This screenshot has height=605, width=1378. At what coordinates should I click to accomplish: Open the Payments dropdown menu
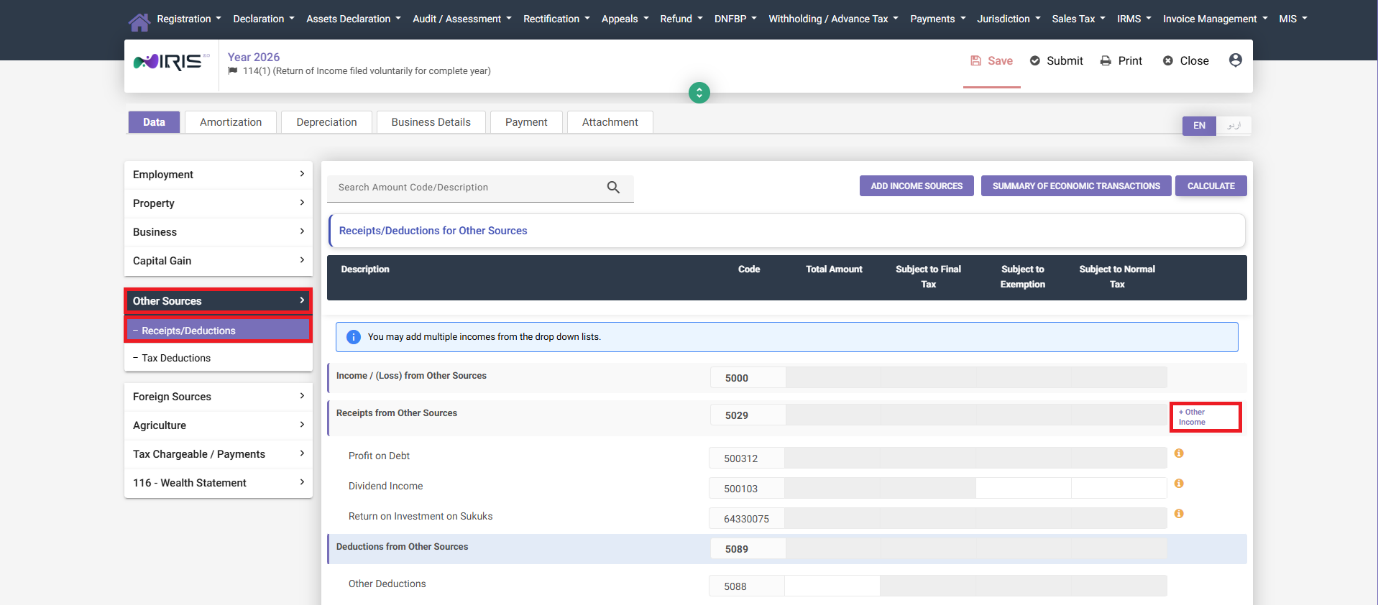click(x=938, y=19)
